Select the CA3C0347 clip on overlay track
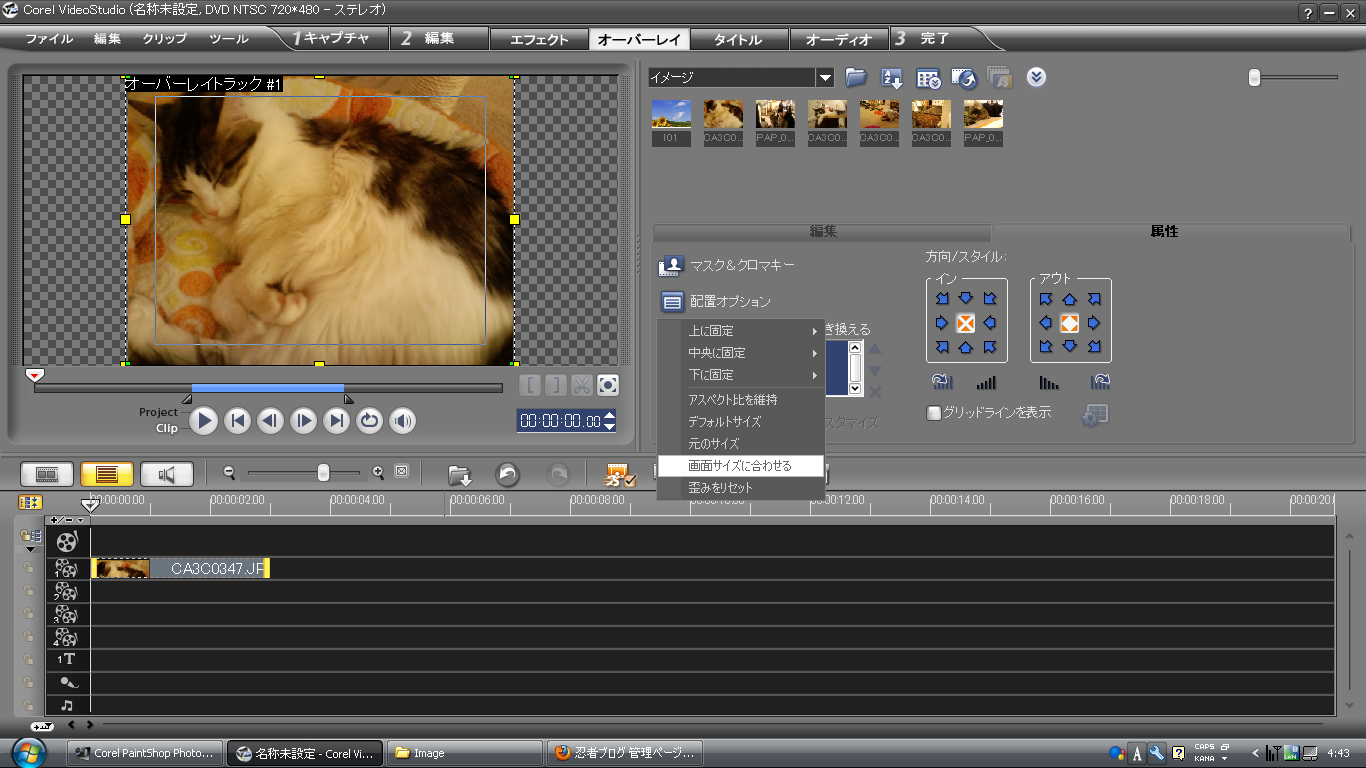The height and width of the screenshot is (768, 1366). 180,569
